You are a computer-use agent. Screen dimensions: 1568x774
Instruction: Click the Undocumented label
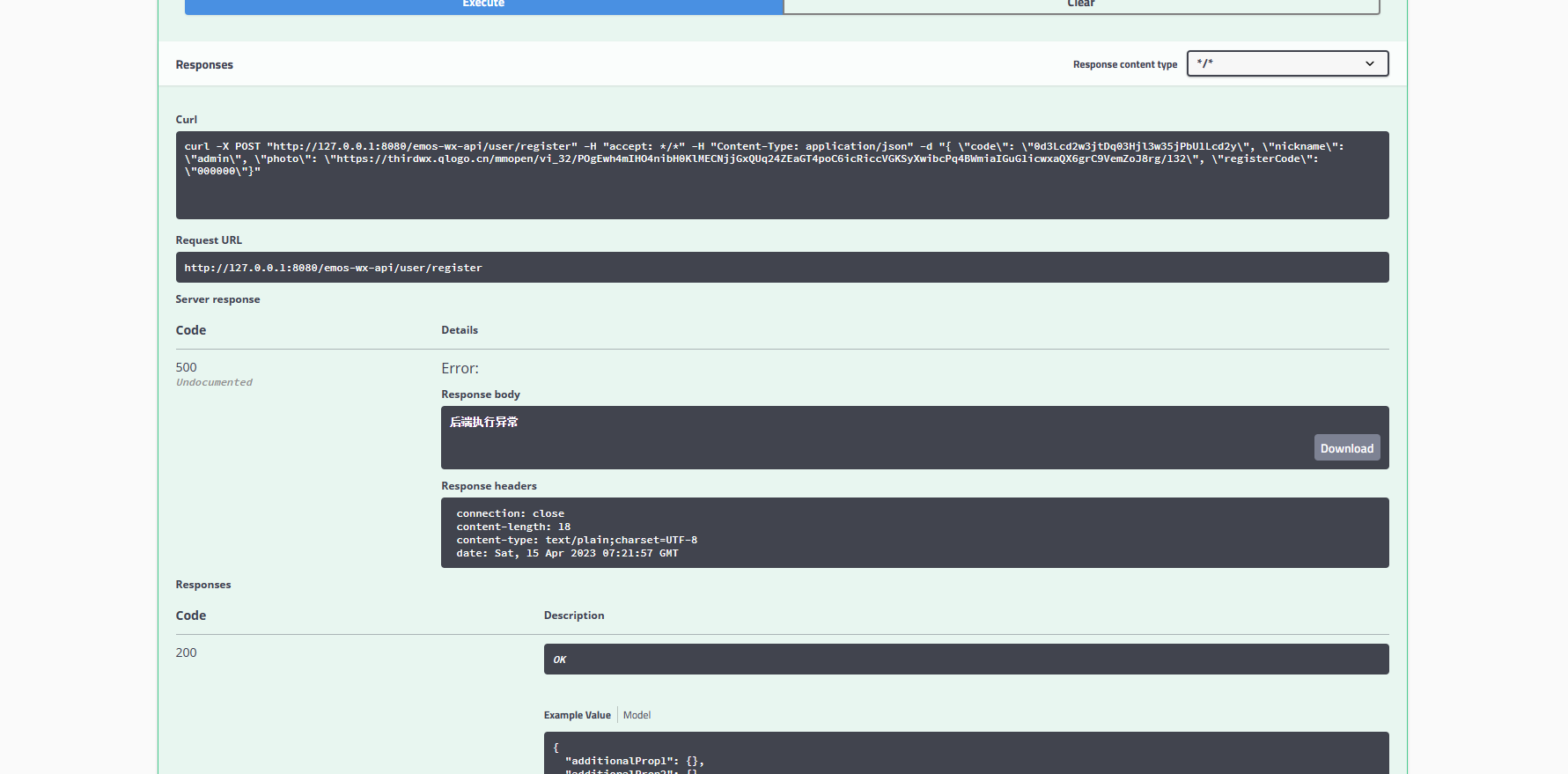click(x=214, y=382)
